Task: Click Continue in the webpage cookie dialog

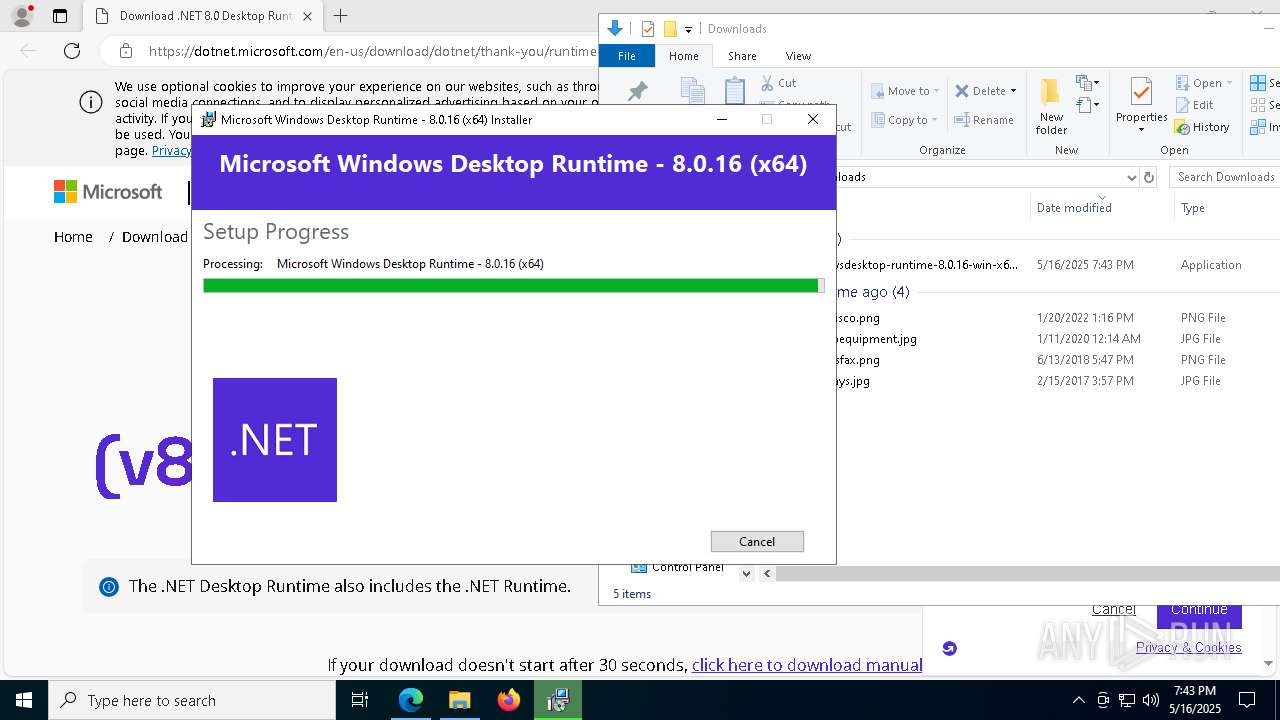Action: 1199,611
